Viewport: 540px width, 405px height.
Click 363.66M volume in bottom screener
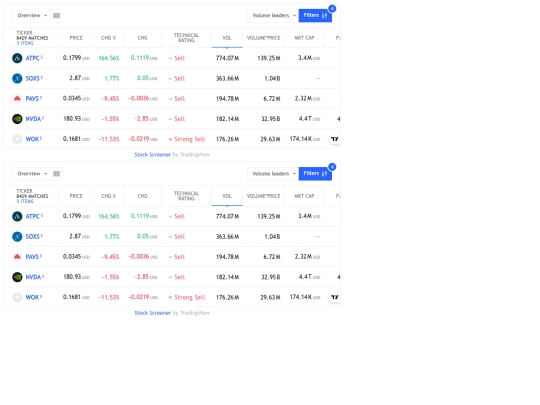[x=227, y=237]
